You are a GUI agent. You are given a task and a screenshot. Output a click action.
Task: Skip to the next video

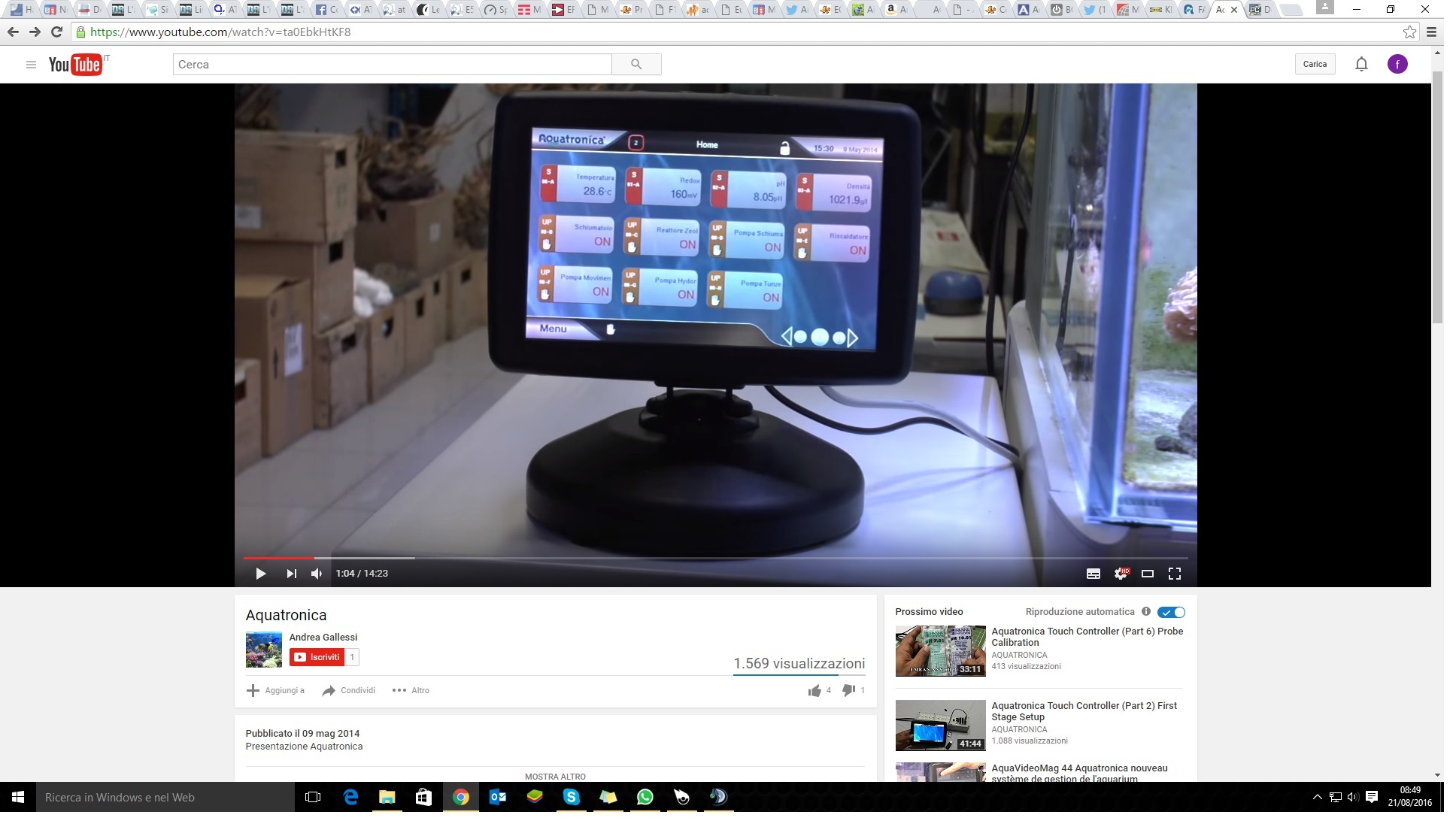(x=291, y=574)
